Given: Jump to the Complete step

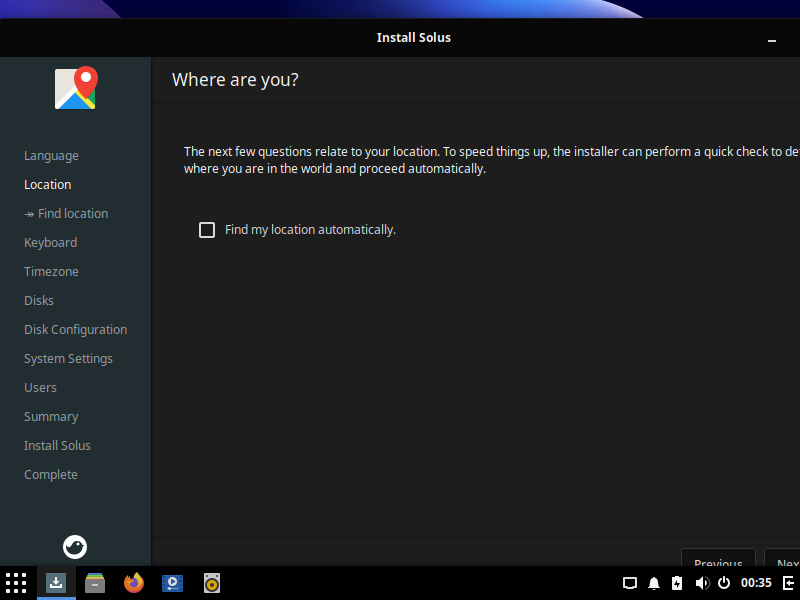Looking at the screenshot, I should pos(51,474).
